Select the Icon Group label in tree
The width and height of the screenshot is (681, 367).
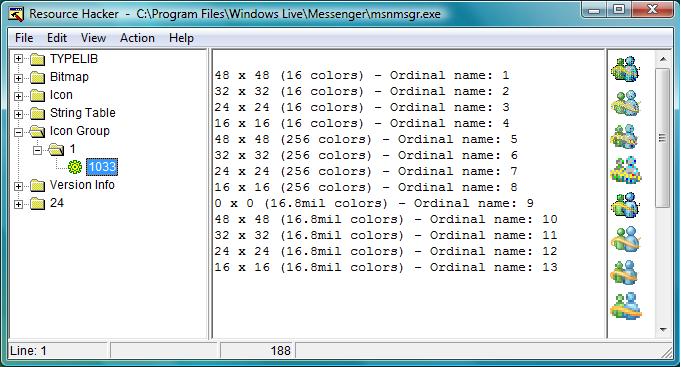[x=79, y=131]
